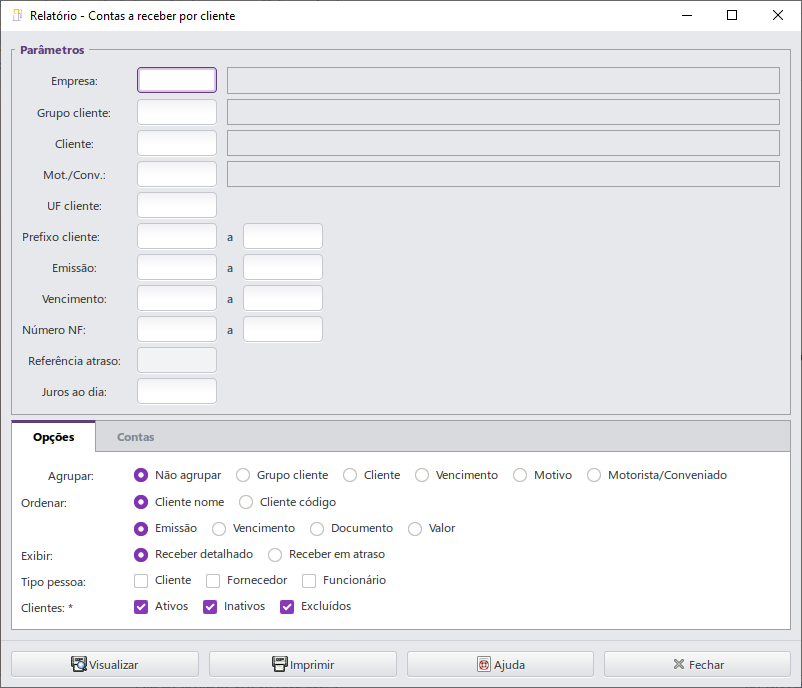Group by Motorista/Conveniado radio option
The width and height of the screenshot is (802, 688).
[594, 475]
